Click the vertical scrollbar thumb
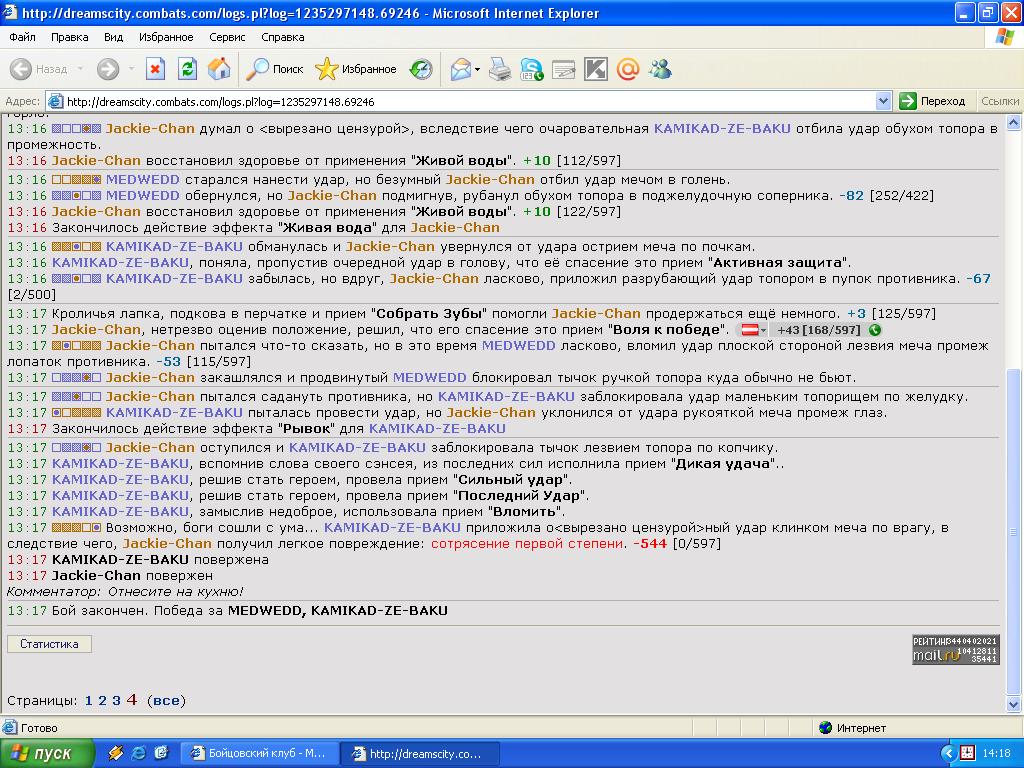Viewport: 1024px width, 768px height. point(1014,532)
